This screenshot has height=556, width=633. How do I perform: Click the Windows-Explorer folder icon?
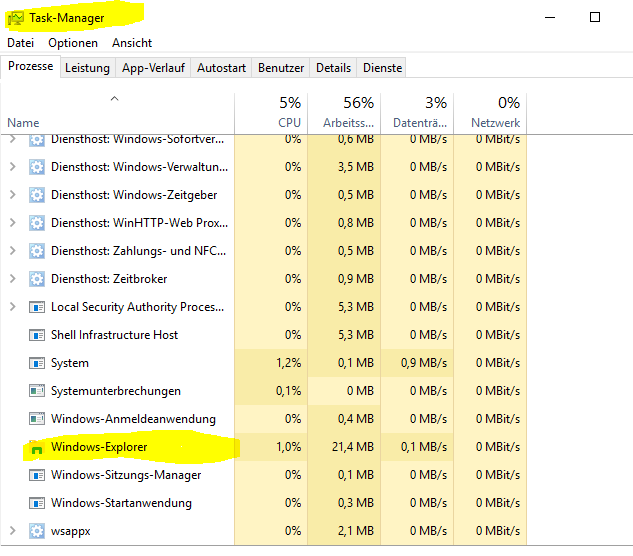[x=37, y=447]
